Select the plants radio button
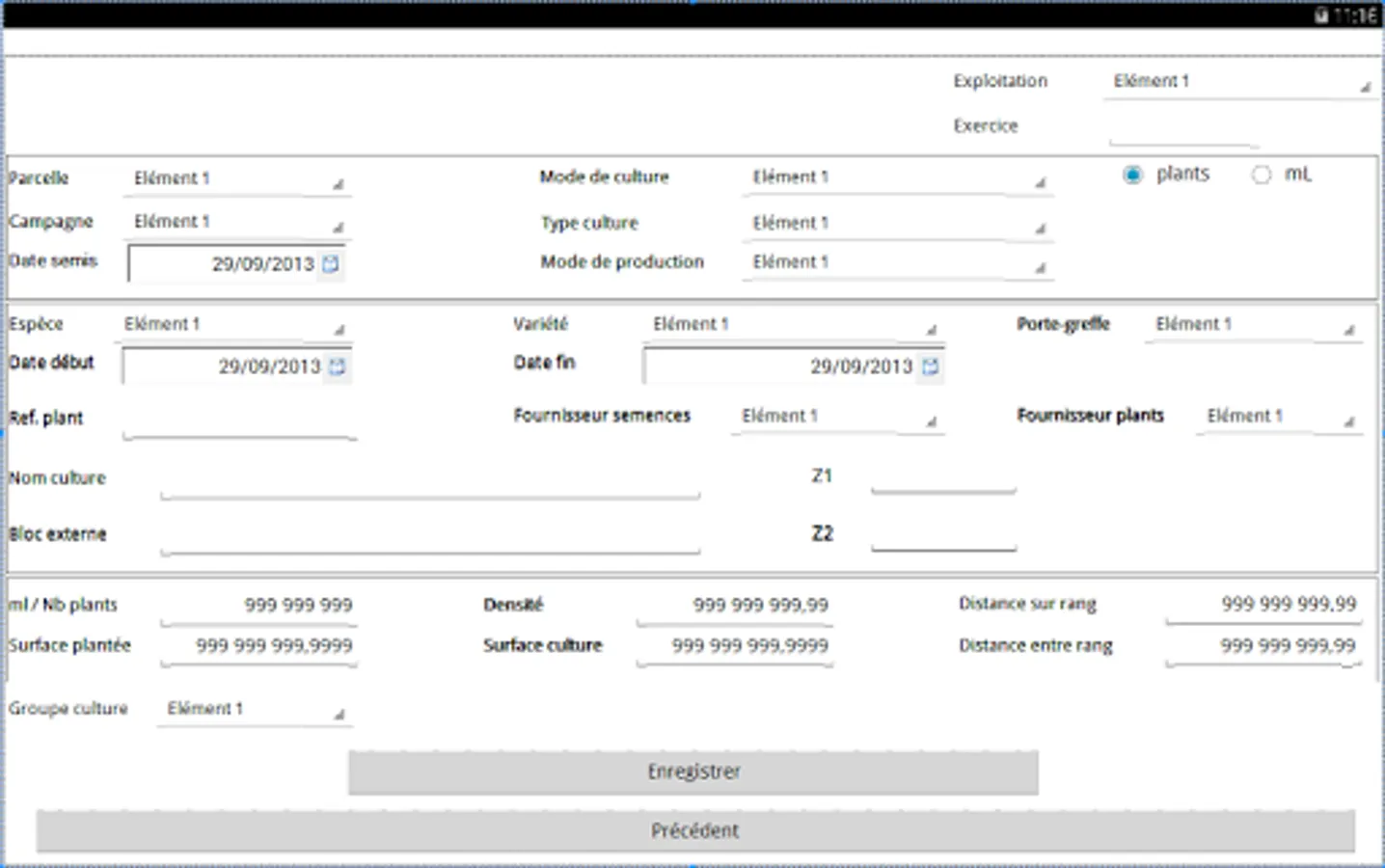1385x868 pixels. (x=1132, y=175)
